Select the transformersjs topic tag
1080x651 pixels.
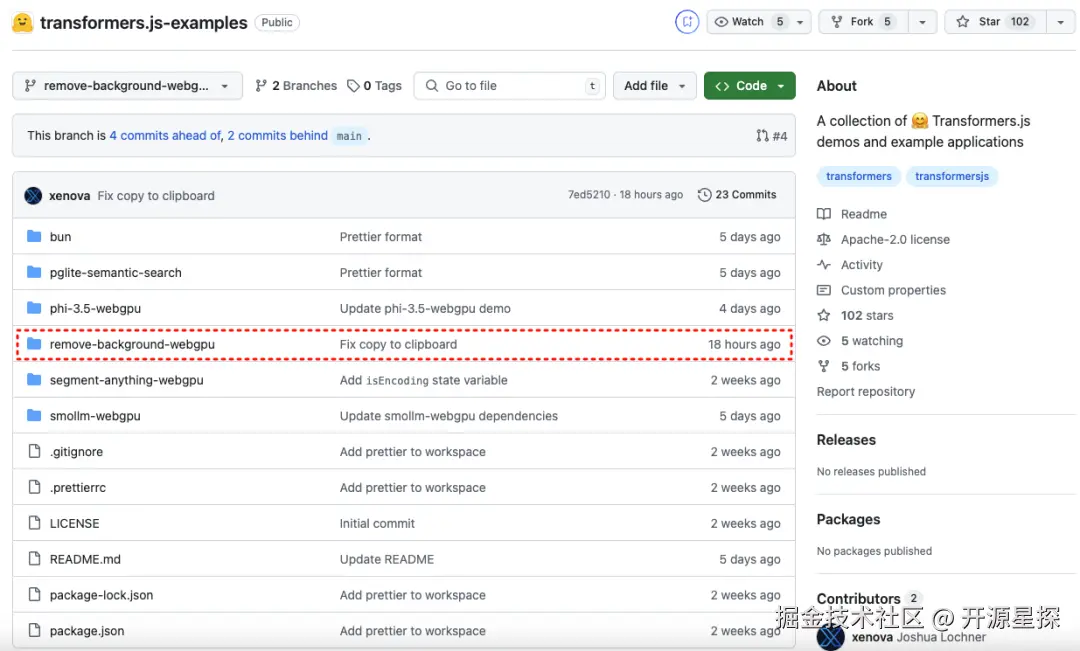951,176
